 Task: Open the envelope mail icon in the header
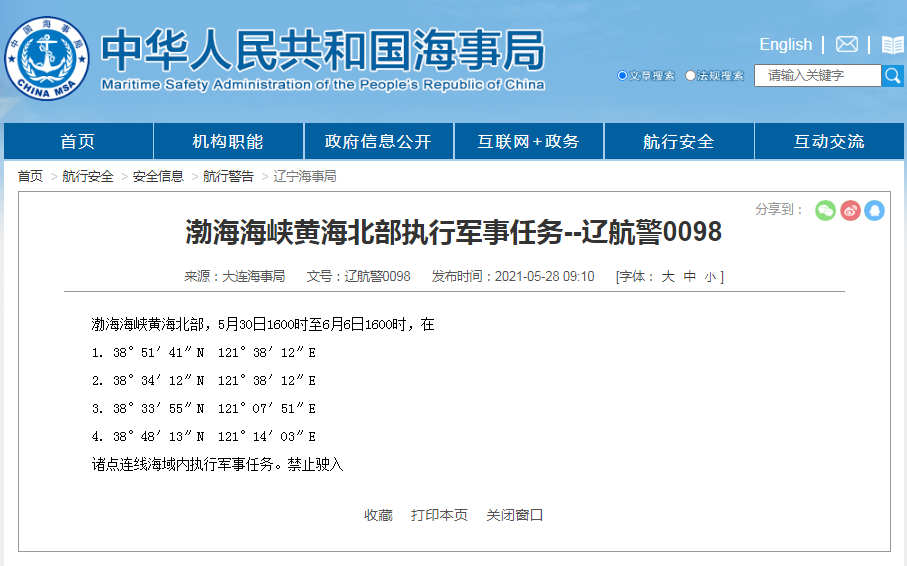[x=847, y=44]
